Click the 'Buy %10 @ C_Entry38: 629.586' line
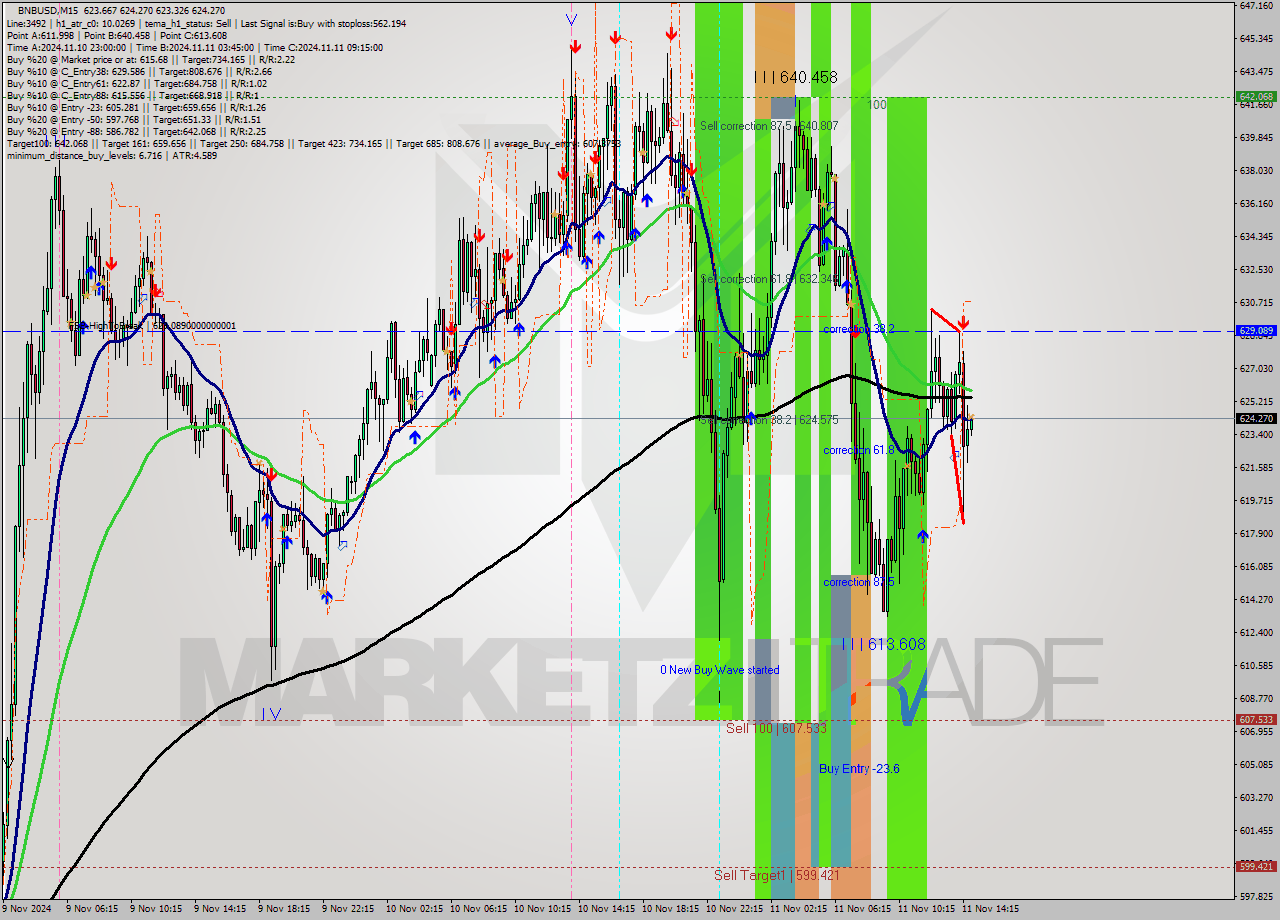The width and height of the screenshot is (1280, 920). click(139, 71)
